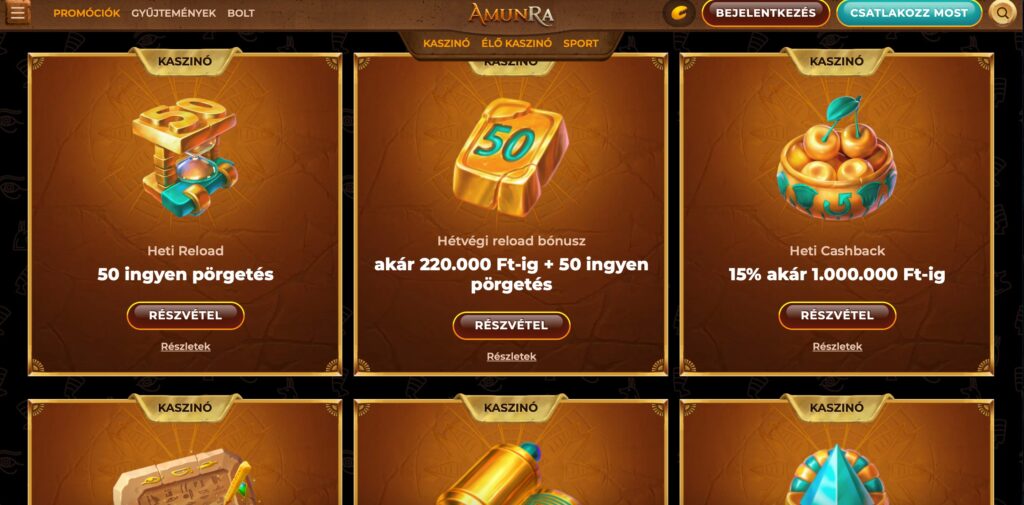Open the Promóciók menu item
The height and width of the screenshot is (505, 1024).
87,13
